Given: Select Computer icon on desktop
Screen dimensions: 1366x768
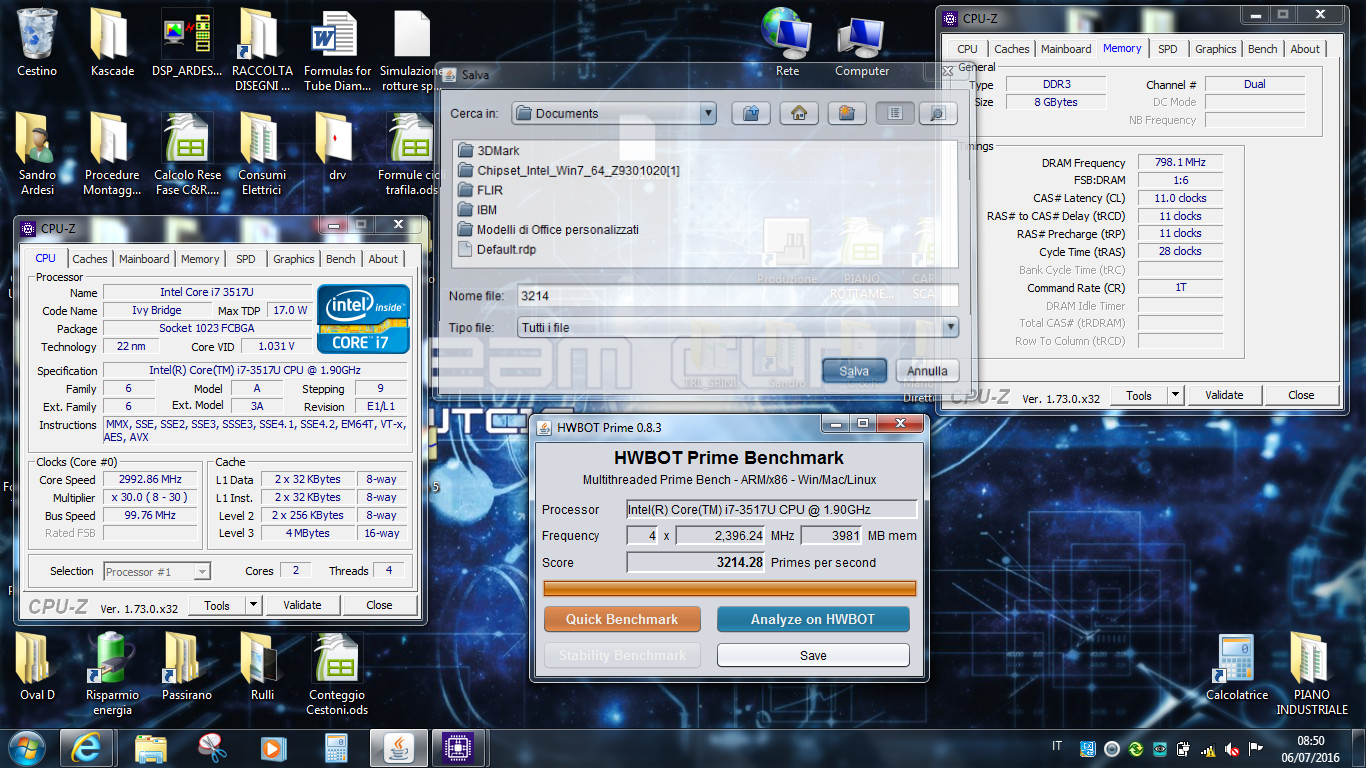Looking at the screenshot, I should click(x=862, y=43).
